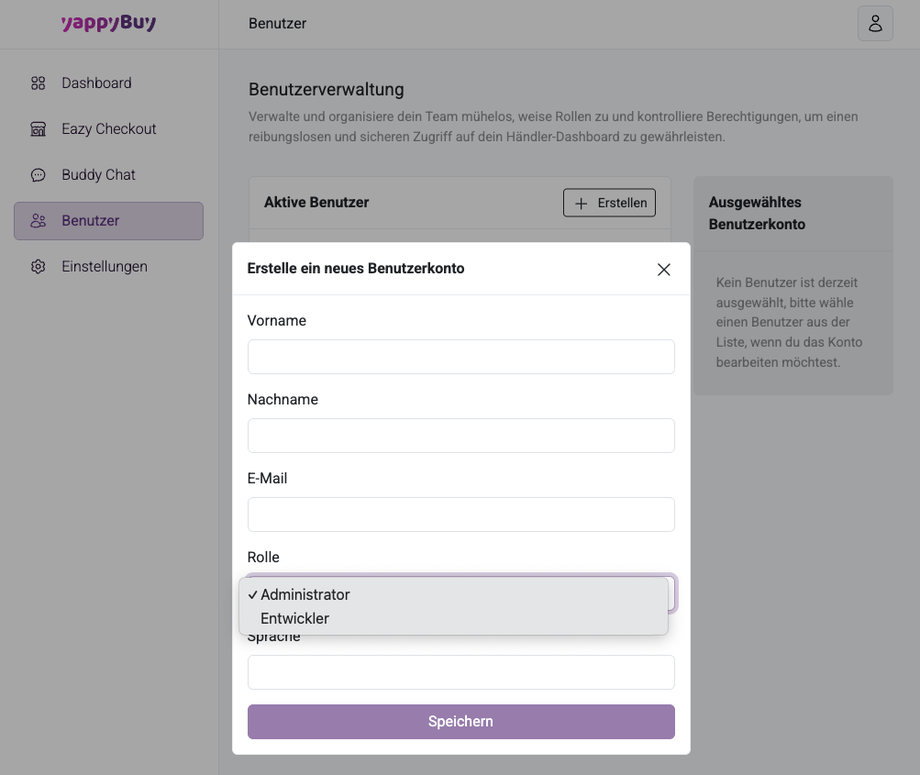
Task: Click the plus icon on Erstellen
Action: pyautogui.click(x=581, y=203)
